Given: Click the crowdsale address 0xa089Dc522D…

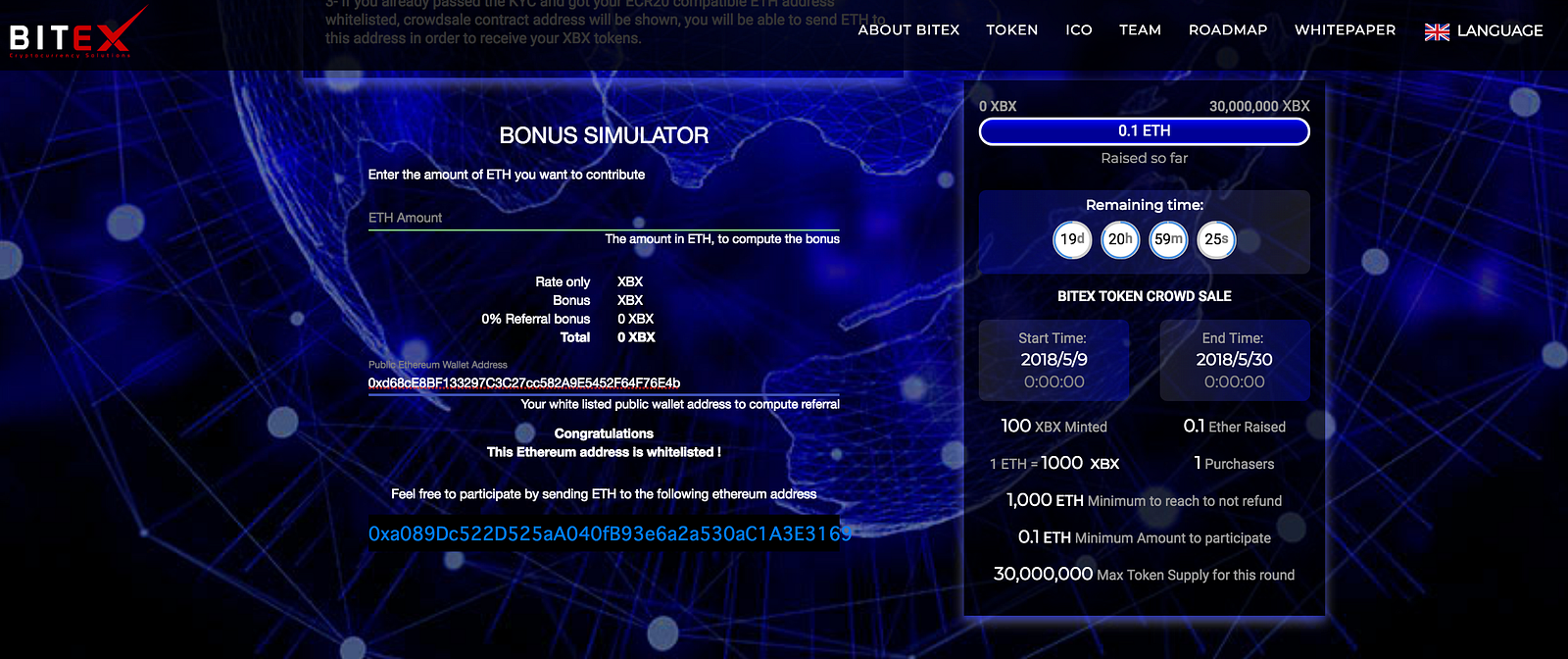Looking at the screenshot, I should pyautogui.click(x=610, y=533).
